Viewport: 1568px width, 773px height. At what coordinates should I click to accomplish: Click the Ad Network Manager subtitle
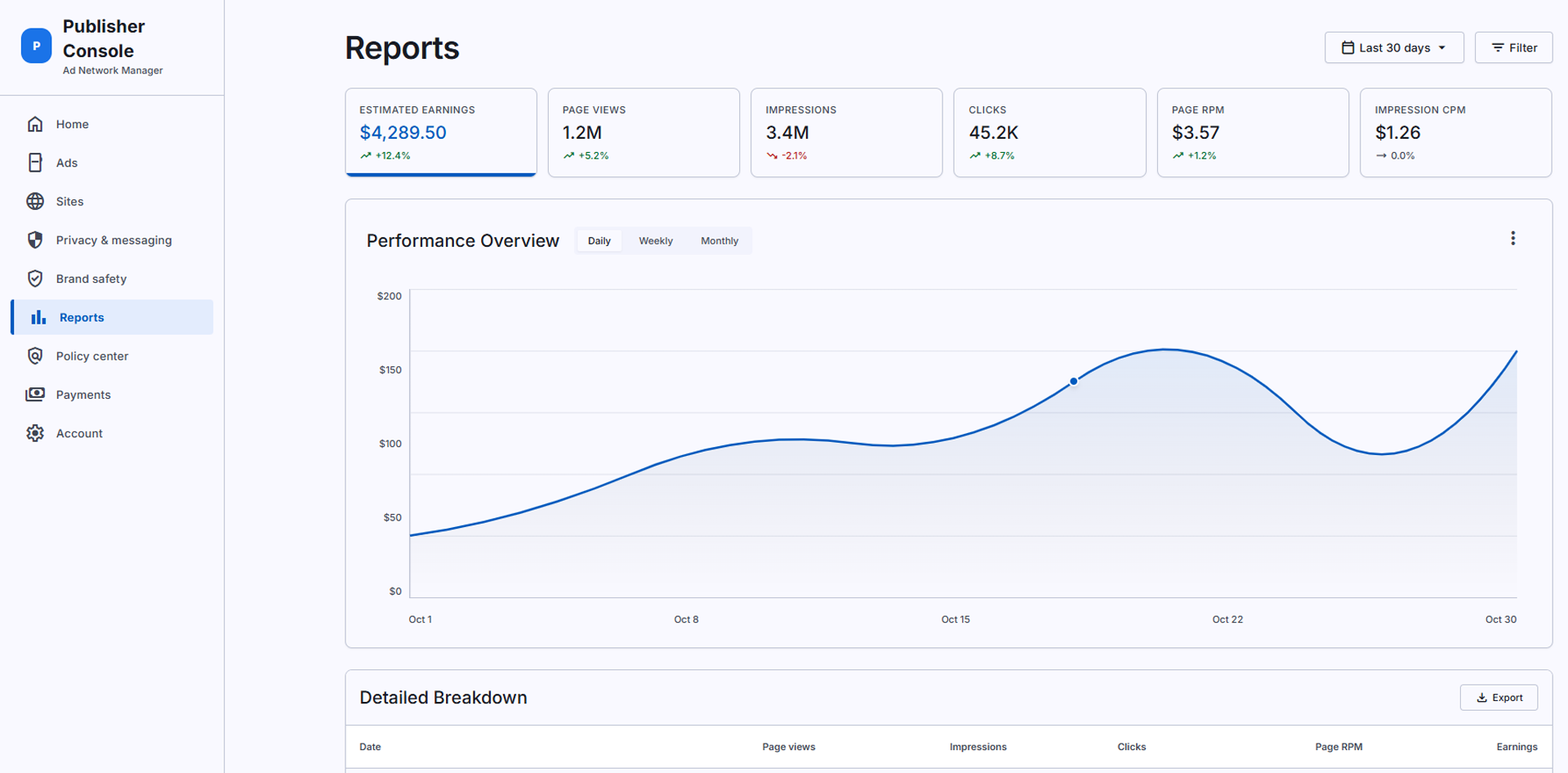[113, 70]
